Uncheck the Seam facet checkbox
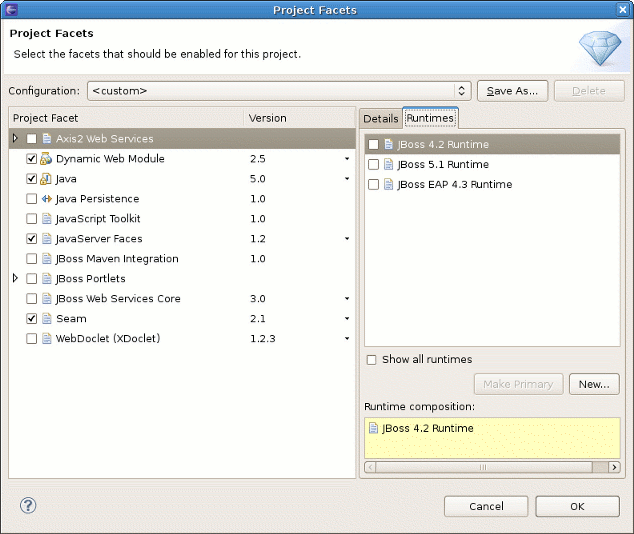This screenshot has height=534, width=634. (x=32, y=319)
